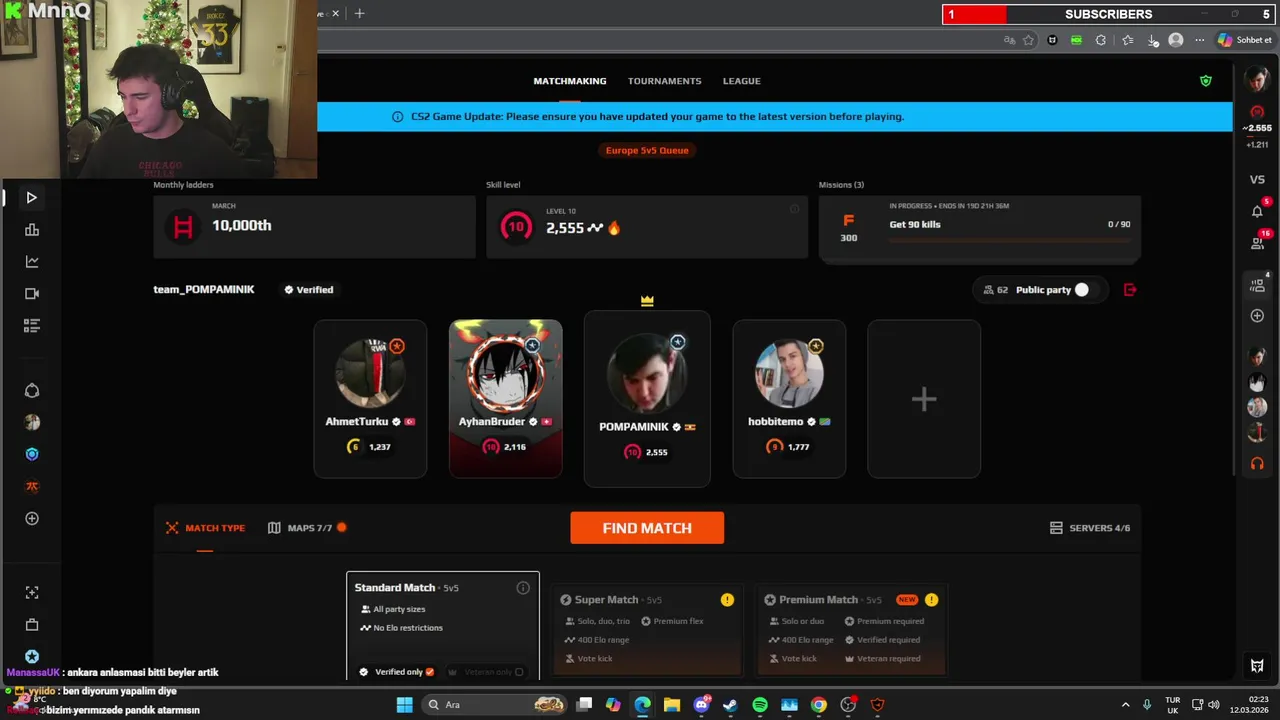The image size is (1280, 720).
Task: Click the orange headphones icon
Action: coord(1257,464)
